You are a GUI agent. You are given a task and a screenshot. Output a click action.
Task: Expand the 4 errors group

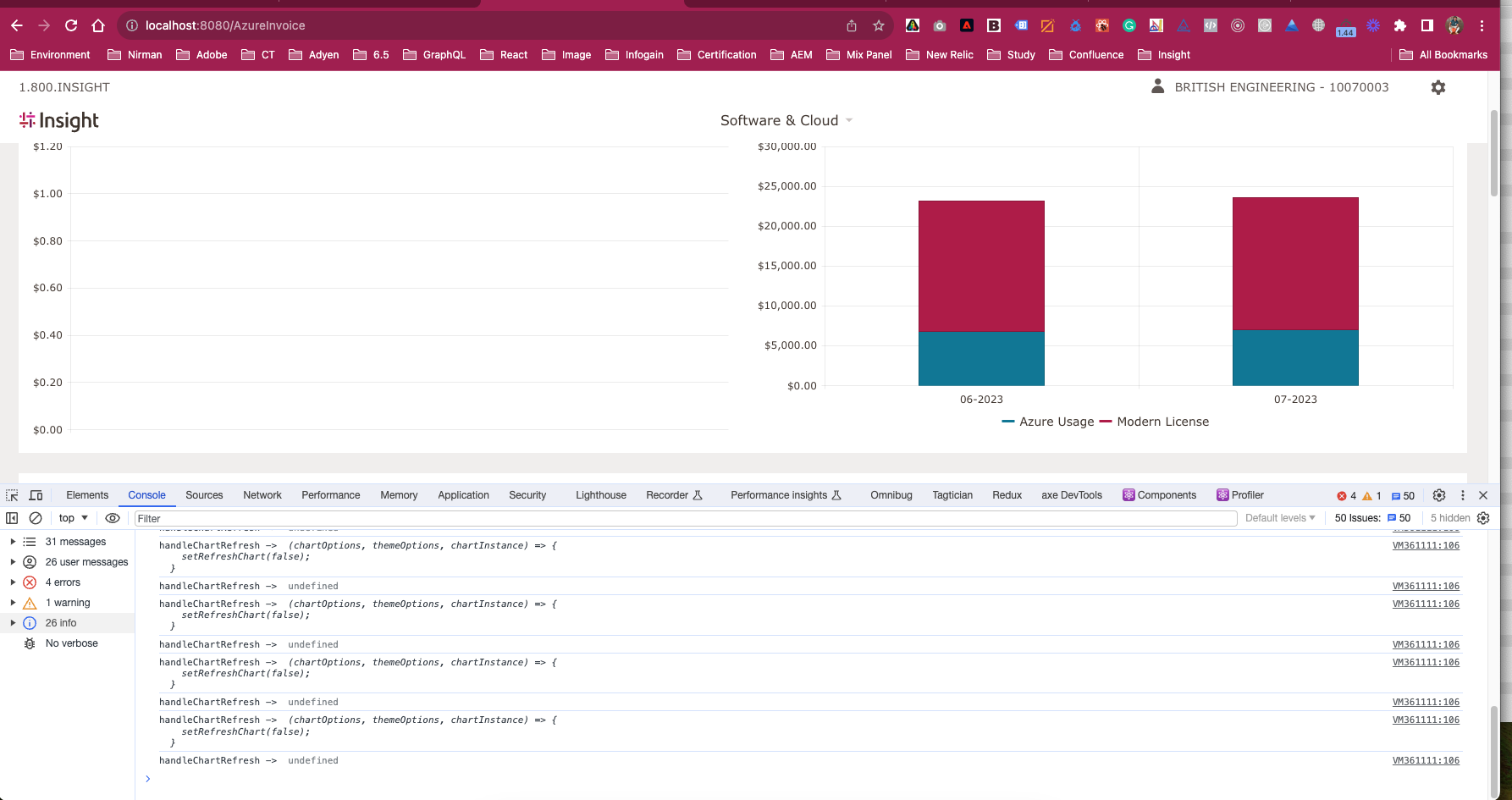[13, 582]
